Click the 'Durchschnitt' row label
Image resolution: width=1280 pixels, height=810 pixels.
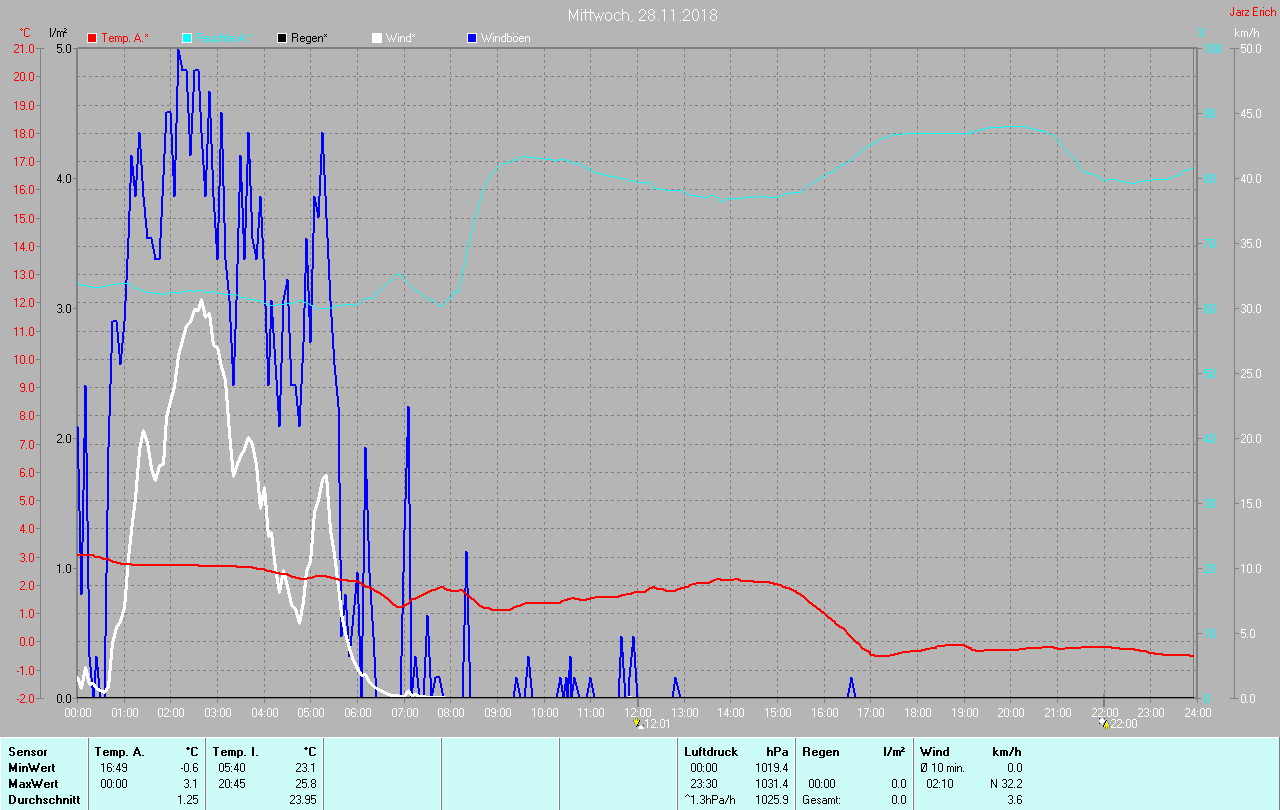pos(43,800)
